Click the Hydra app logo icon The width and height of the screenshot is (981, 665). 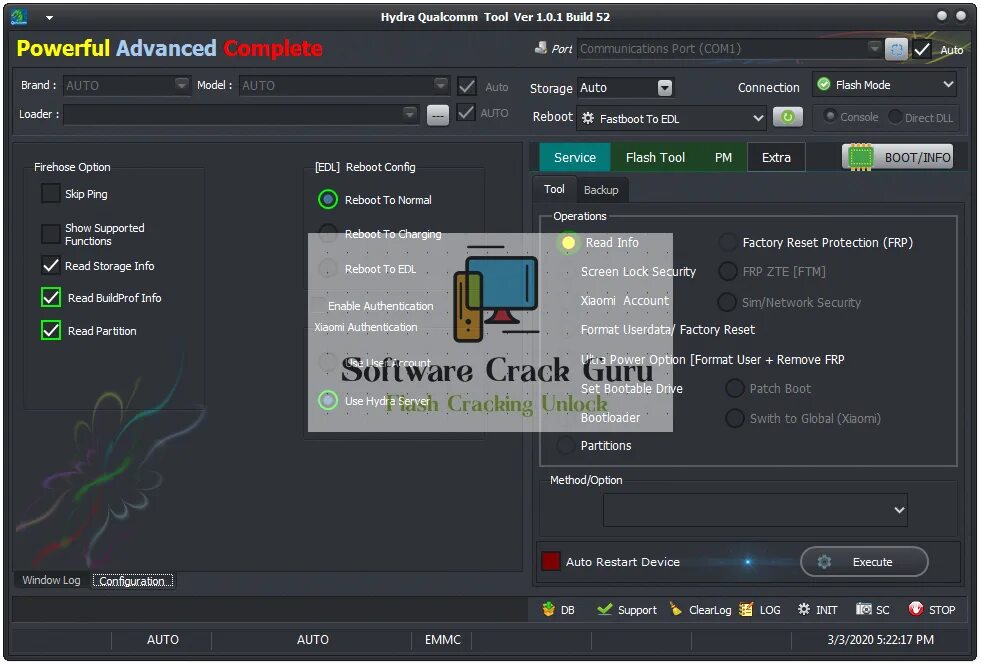click(19, 17)
